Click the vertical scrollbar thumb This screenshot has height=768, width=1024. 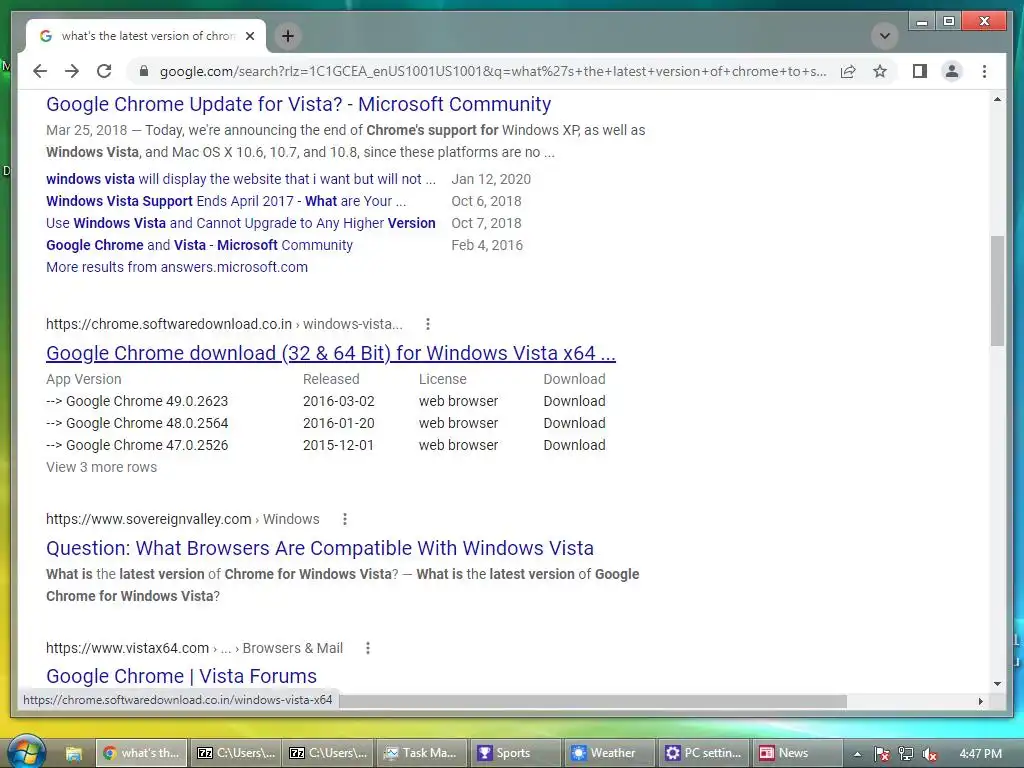click(x=997, y=291)
